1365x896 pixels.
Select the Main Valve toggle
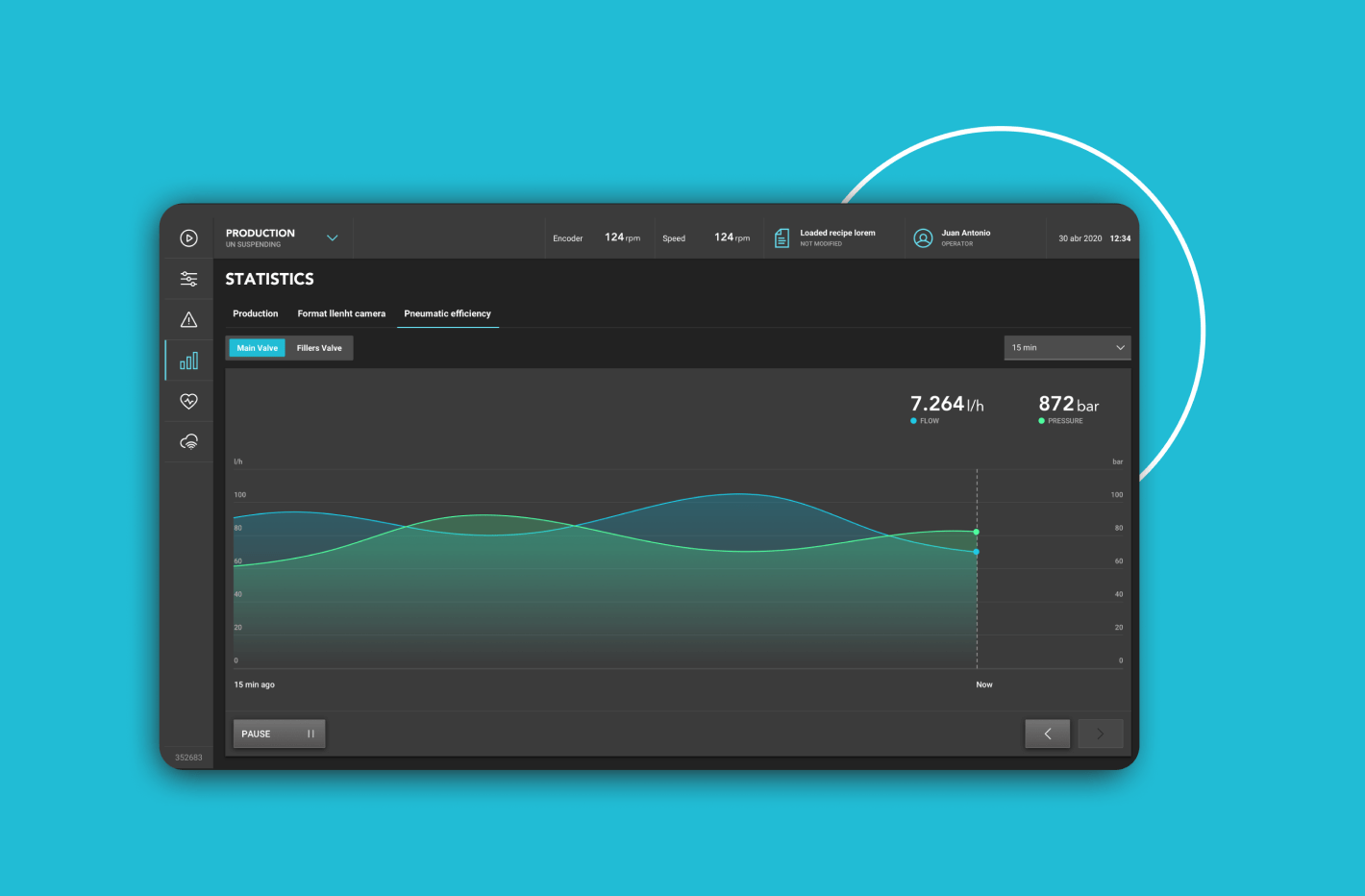point(258,348)
